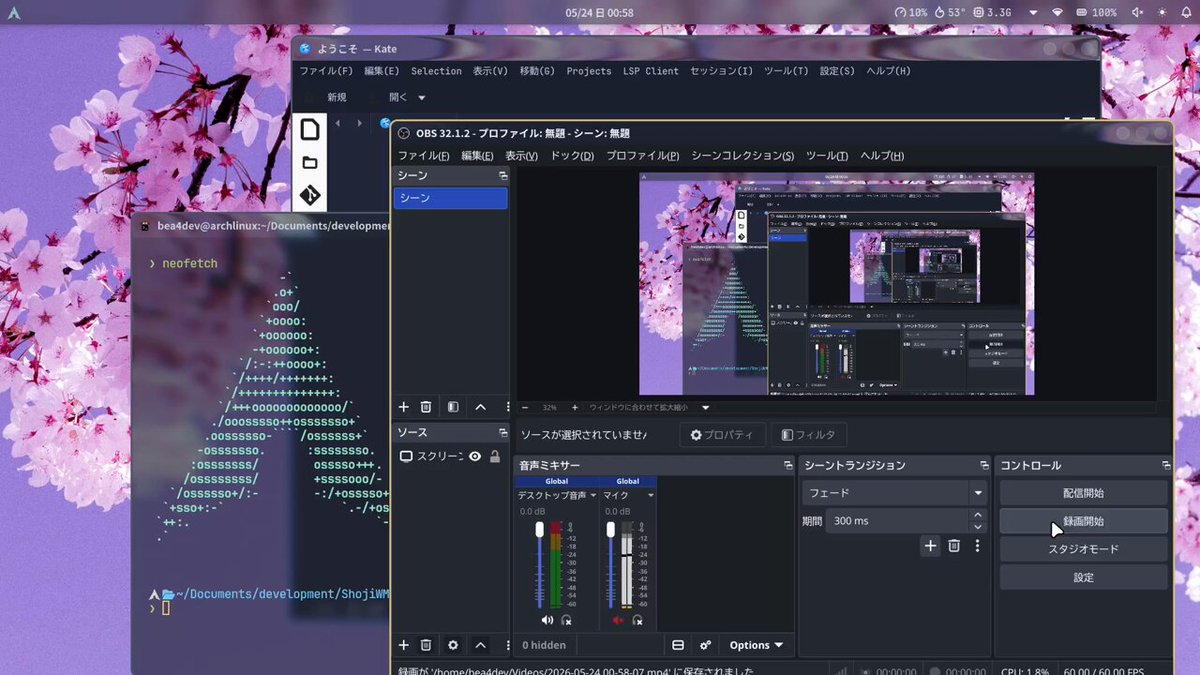Click the 配信開始 (start streaming) button

(x=1083, y=493)
